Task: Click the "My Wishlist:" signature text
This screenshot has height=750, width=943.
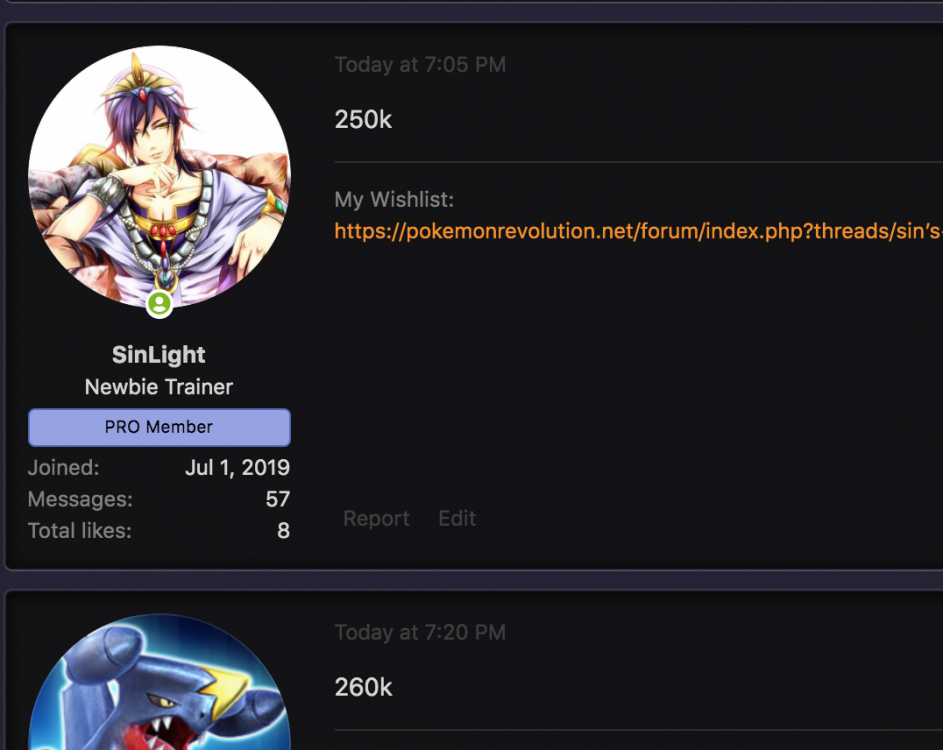Action: 394,200
